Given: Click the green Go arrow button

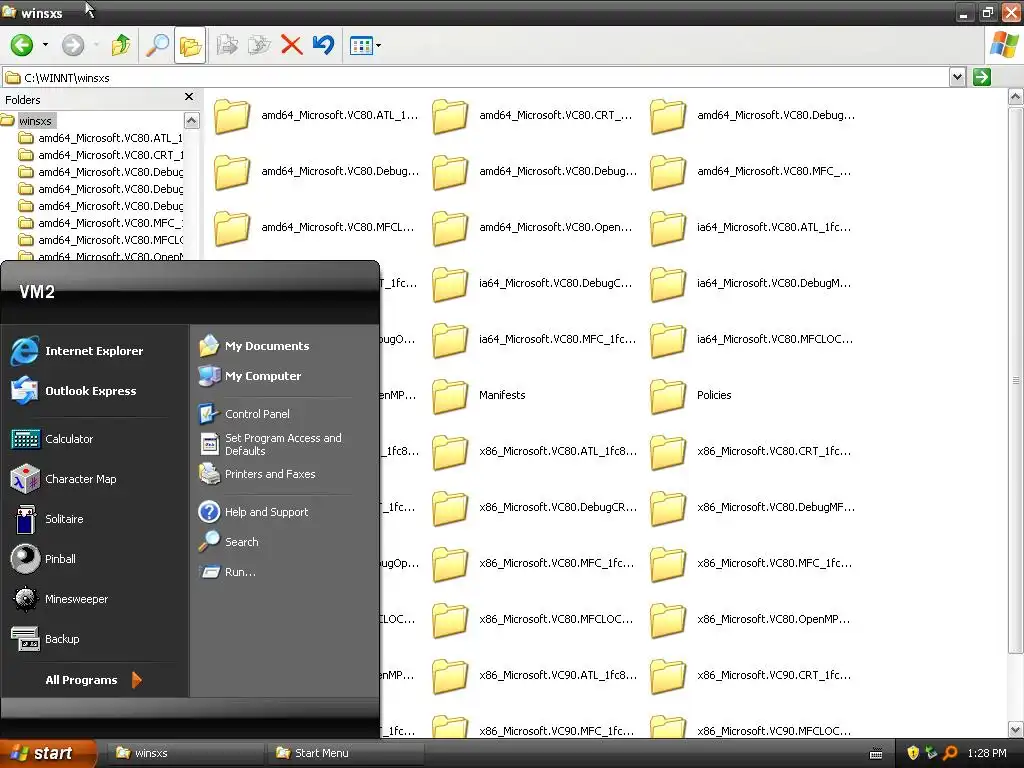Looking at the screenshot, I should point(981,77).
